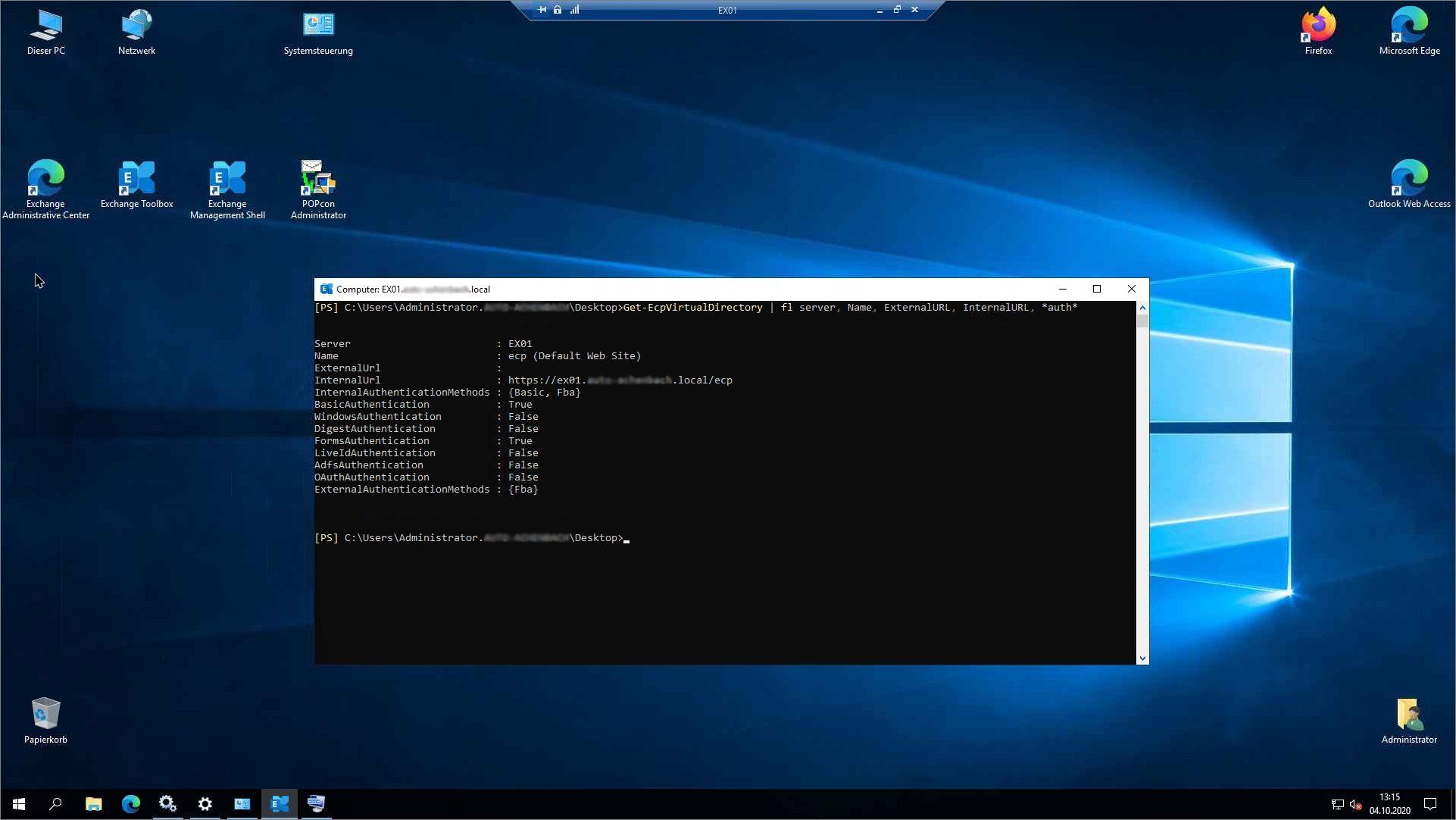
Task: Click muted speaker tray icon
Action: (1356, 804)
